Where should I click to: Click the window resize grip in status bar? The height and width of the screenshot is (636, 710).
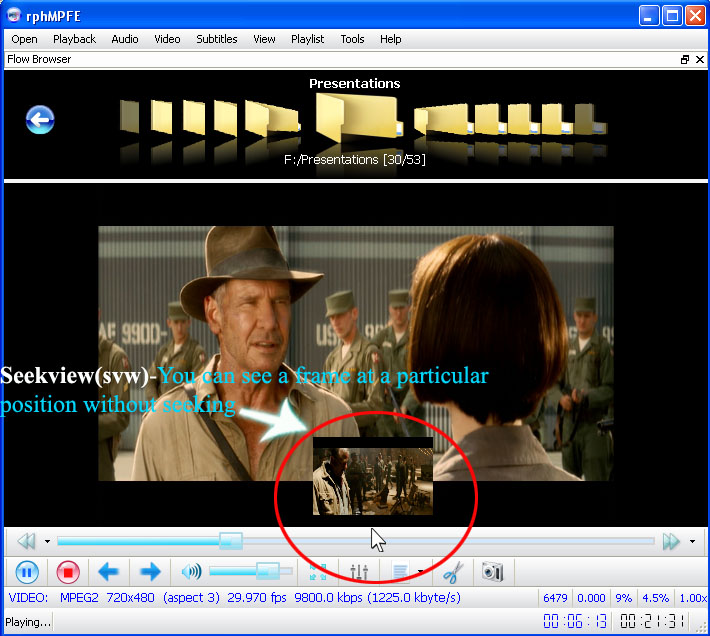(701, 627)
